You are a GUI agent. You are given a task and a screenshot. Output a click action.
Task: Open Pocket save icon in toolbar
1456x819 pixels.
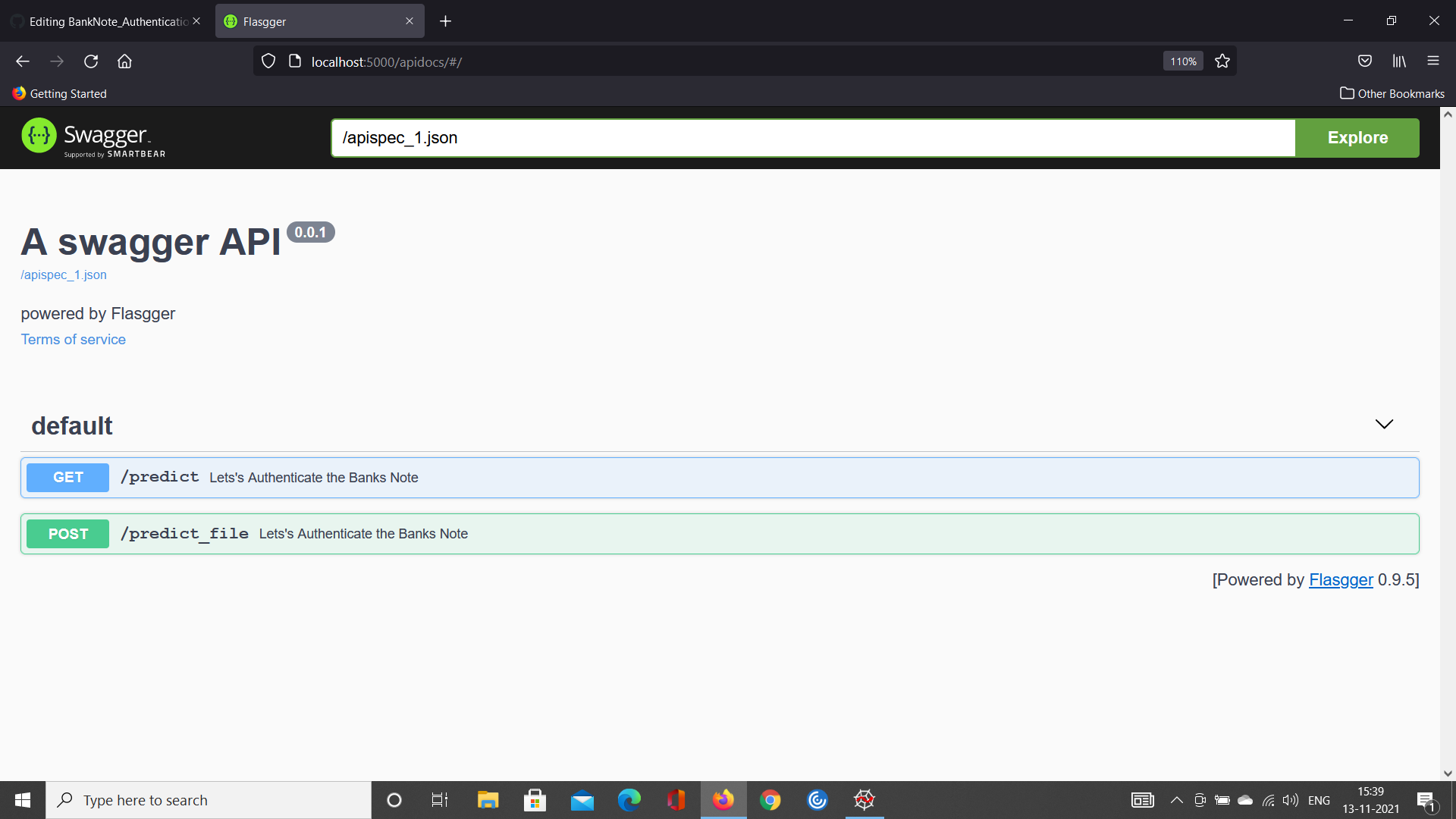[x=1364, y=61]
